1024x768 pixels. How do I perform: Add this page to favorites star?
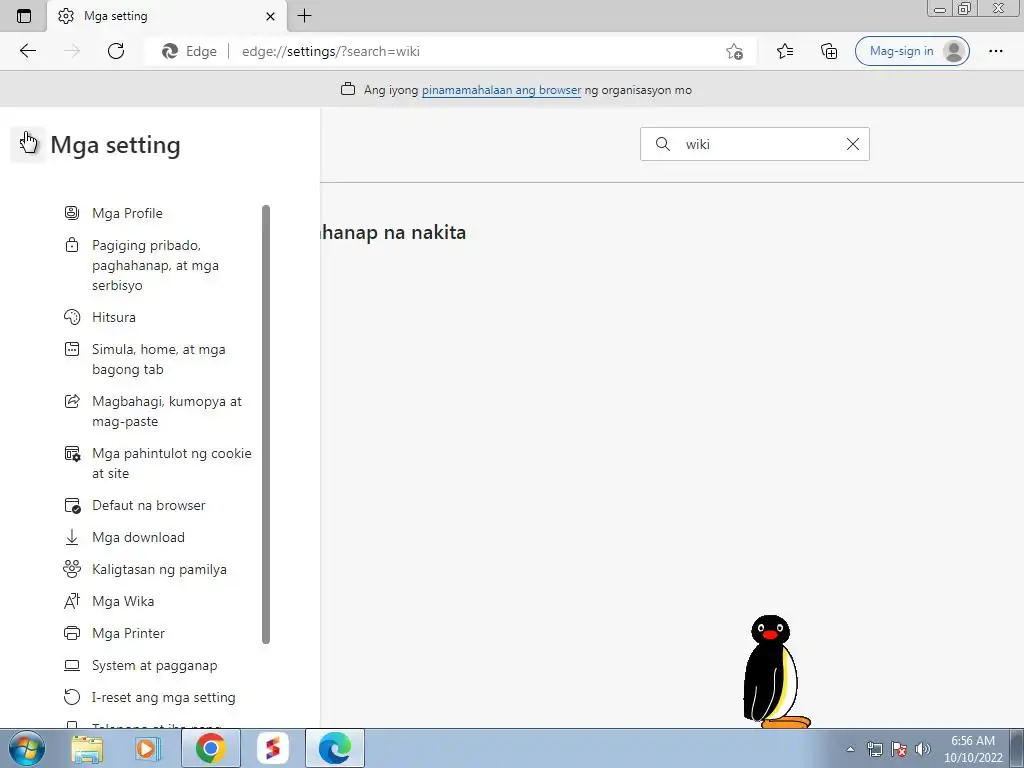[734, 52]
